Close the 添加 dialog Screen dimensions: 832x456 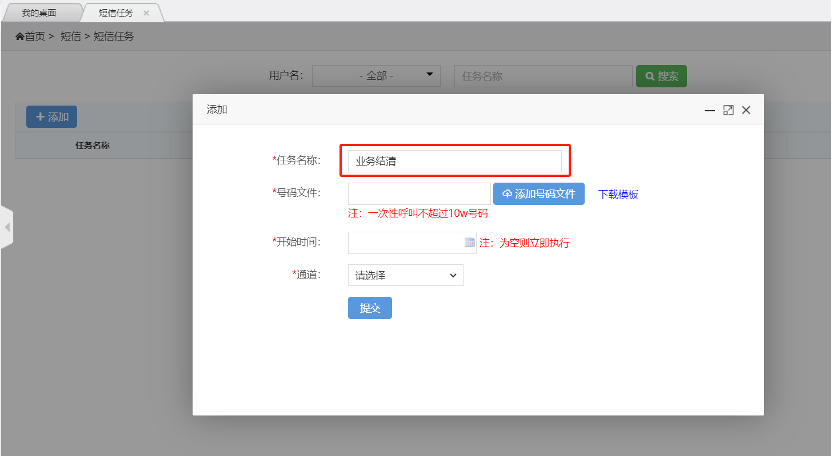(746, 110)
